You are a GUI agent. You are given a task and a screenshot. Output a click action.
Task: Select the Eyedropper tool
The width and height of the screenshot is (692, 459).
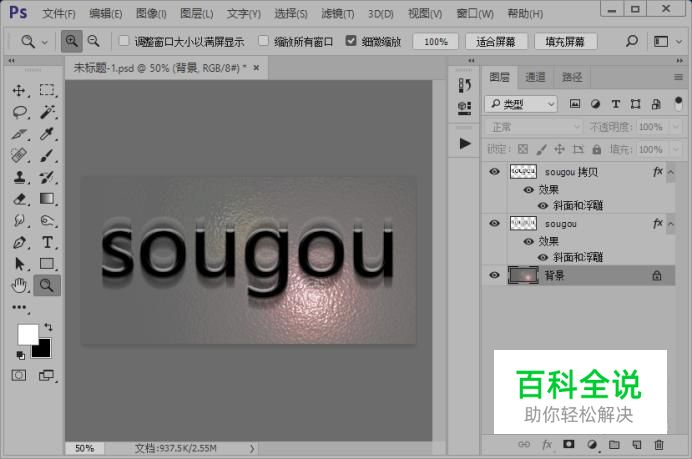click(47, 133)
